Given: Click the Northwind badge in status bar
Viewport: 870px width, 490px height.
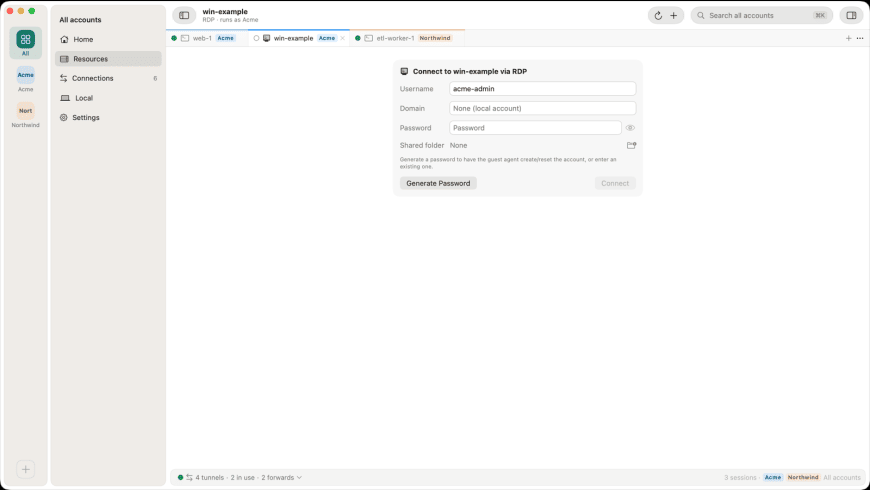Looking at the screenshot, I should point(803,477).
